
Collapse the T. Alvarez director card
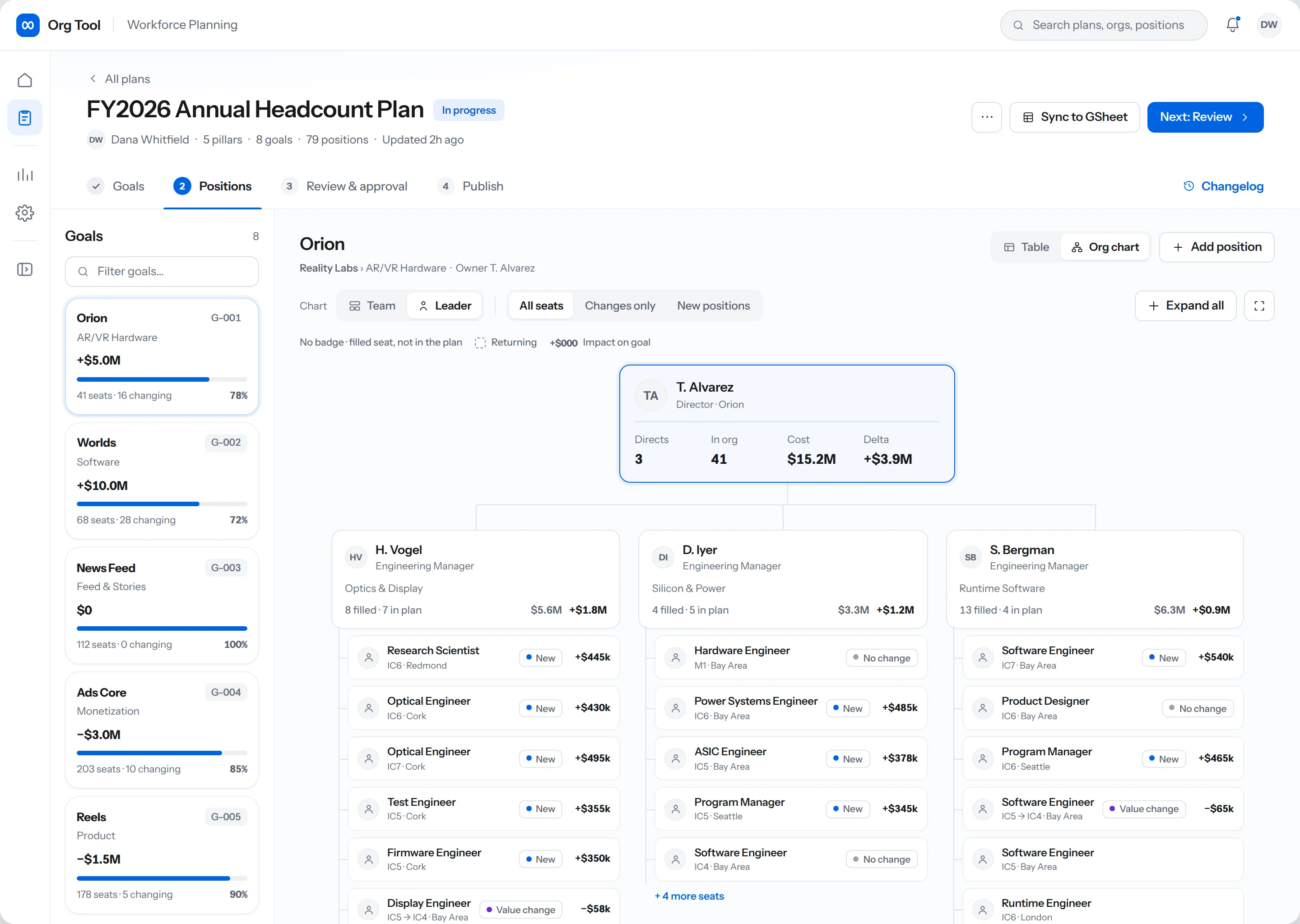[787, 423]
